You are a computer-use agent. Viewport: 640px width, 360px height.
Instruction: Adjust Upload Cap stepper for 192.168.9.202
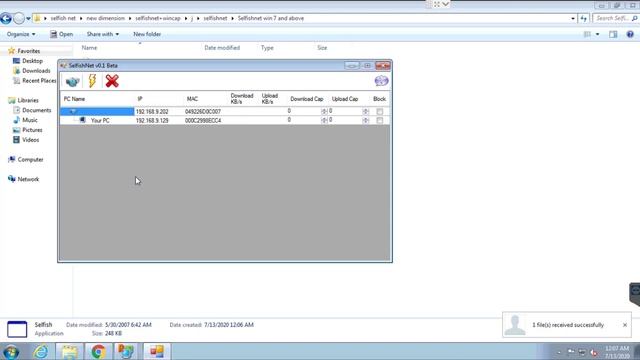pos(365,111)
